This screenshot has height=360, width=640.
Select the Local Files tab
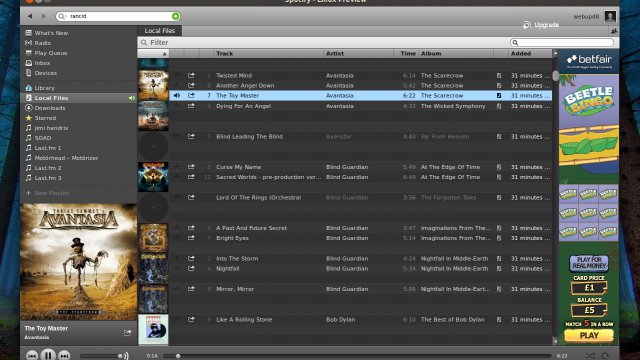coord(160,31)
